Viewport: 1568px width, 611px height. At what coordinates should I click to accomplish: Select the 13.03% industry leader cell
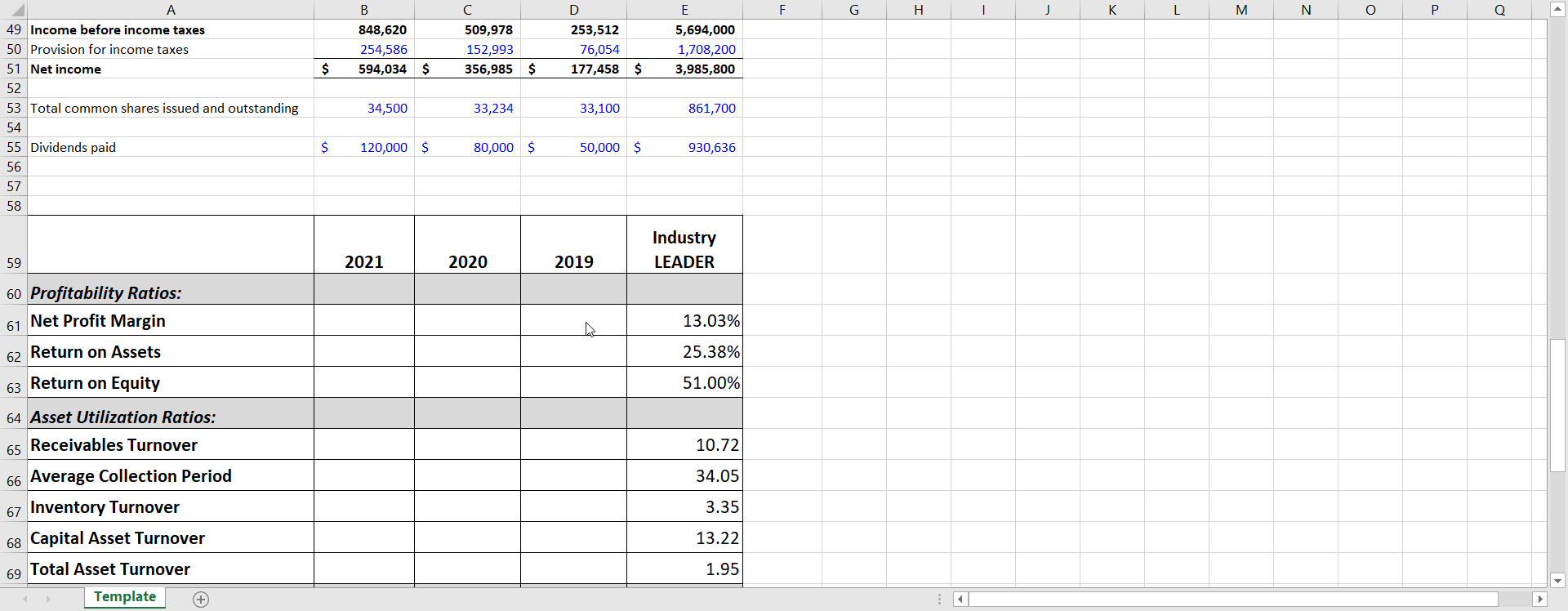(684, 320)
